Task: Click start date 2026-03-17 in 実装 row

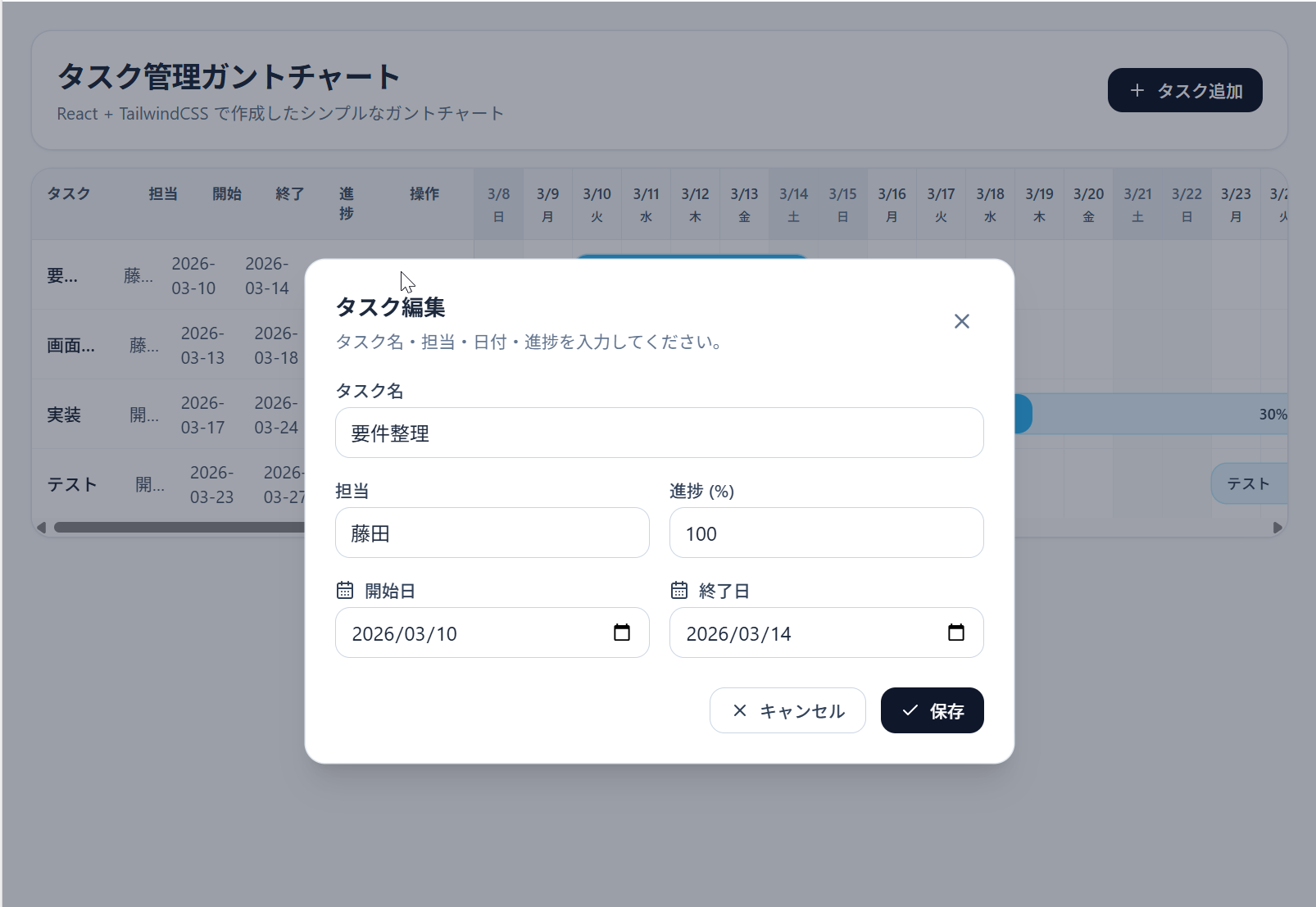Action: point(202,415)
